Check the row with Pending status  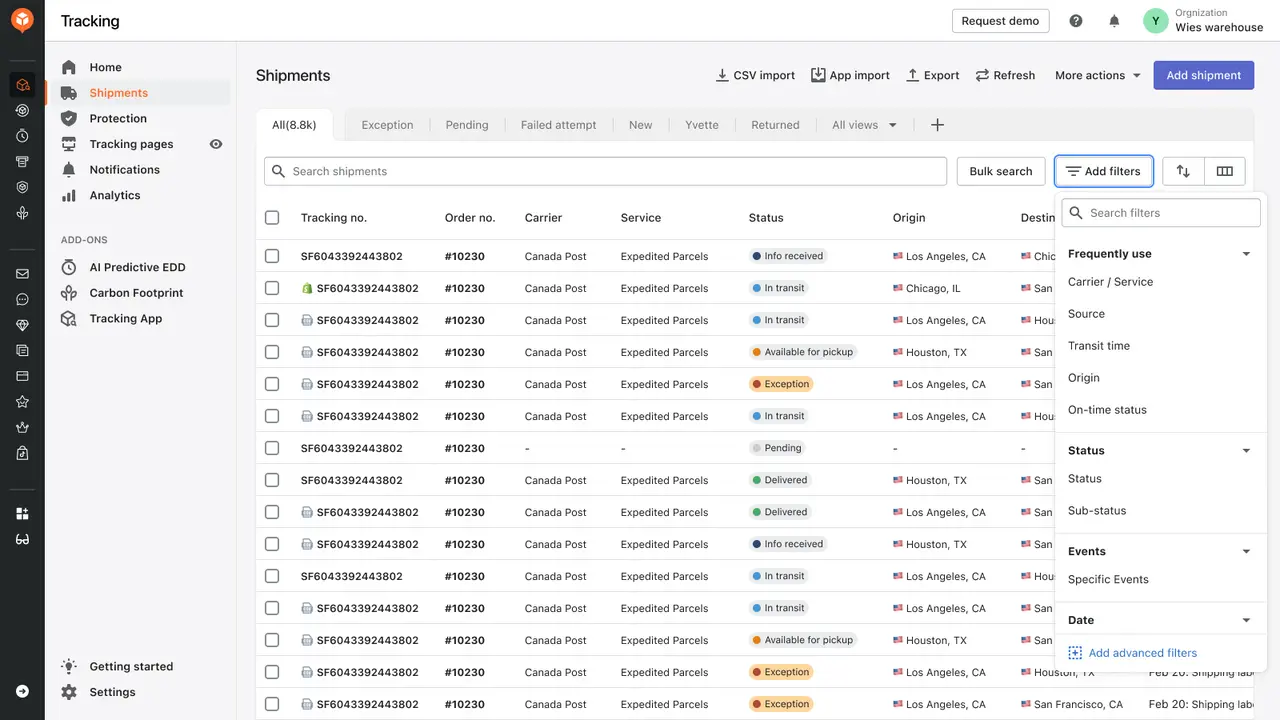pyautogui.click(x=272, y=448)
